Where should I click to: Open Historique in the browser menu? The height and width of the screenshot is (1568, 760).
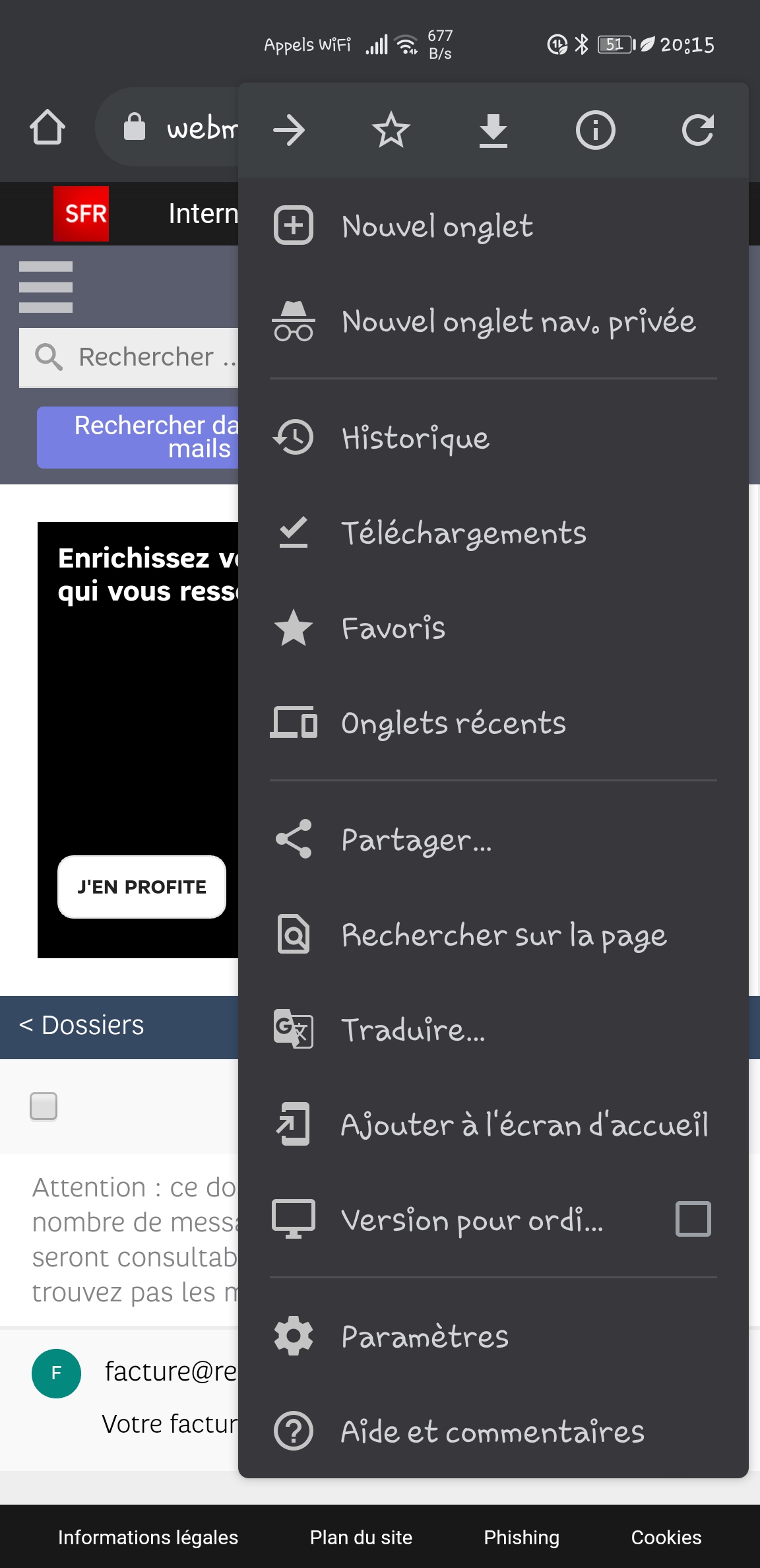(416, 438)
